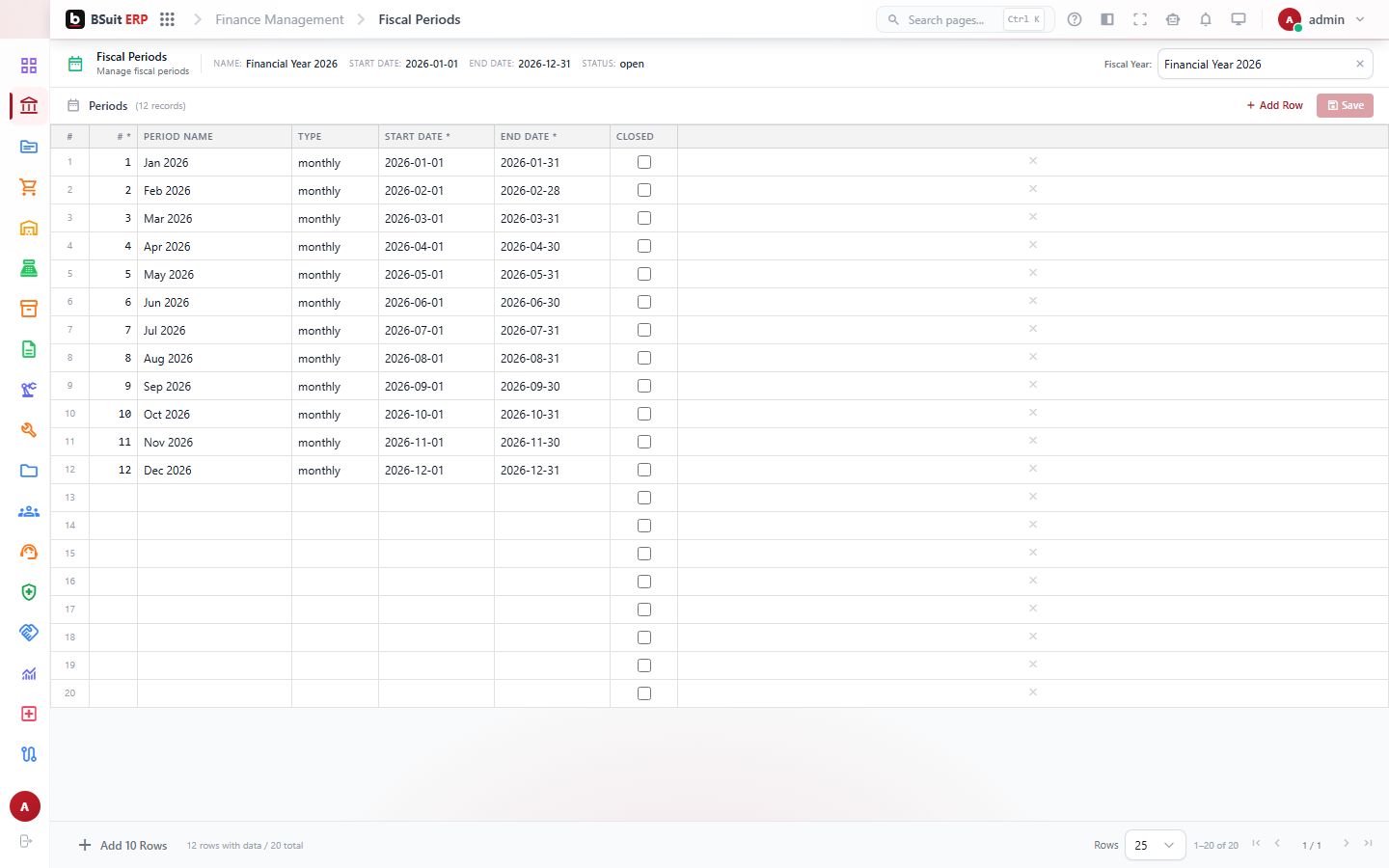The height and width of the screenshot is (868, 1389).
Task: Open the Fiscal Year selector field
Action: pyautogui.click(x=1265, y=65)
